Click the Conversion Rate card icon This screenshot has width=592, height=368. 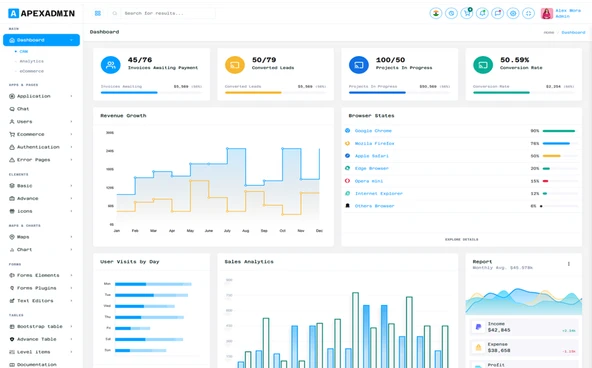(x=483, y=65)
